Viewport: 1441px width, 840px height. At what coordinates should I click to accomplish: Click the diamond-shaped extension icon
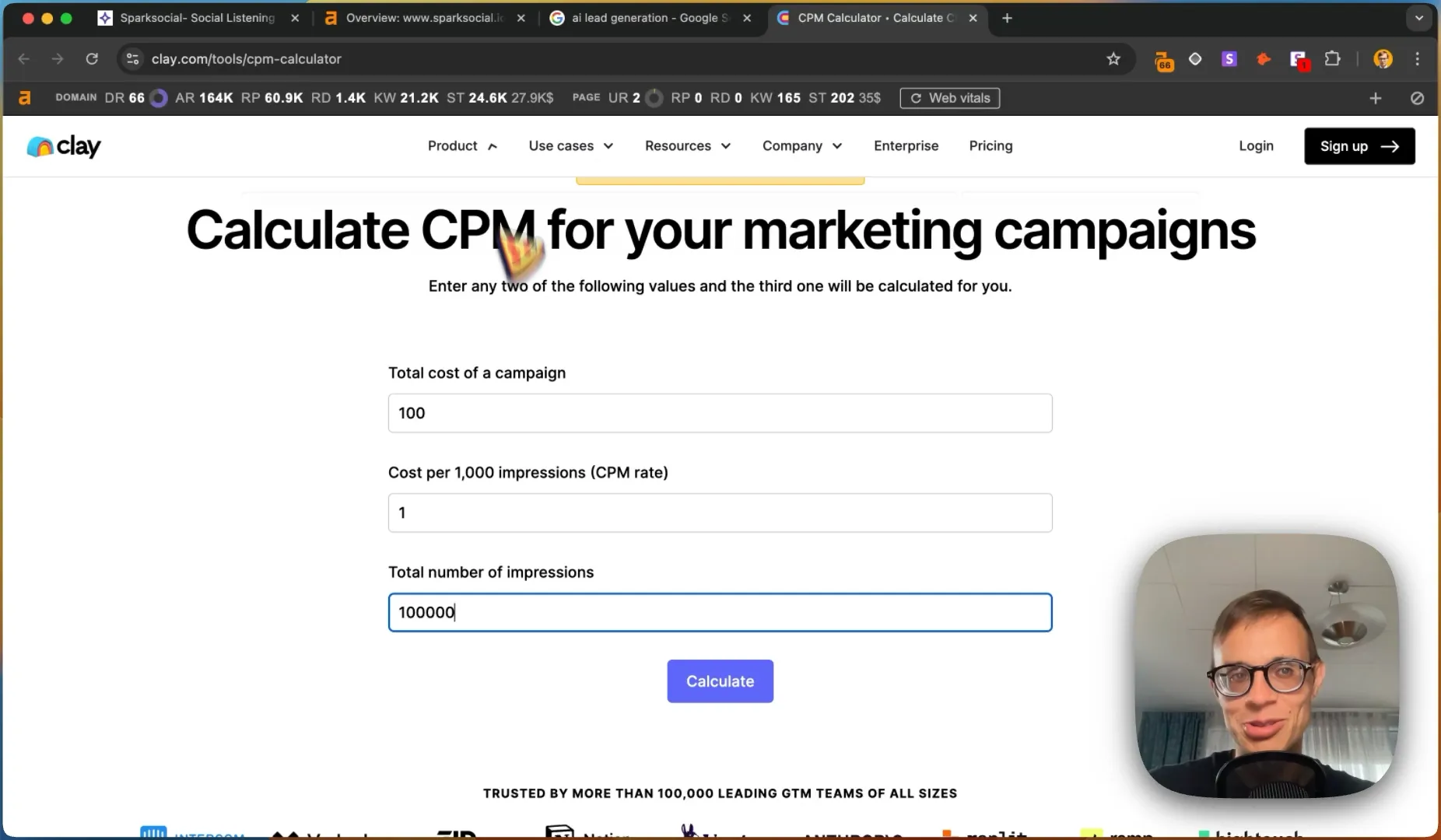[x=1195, y=59]
